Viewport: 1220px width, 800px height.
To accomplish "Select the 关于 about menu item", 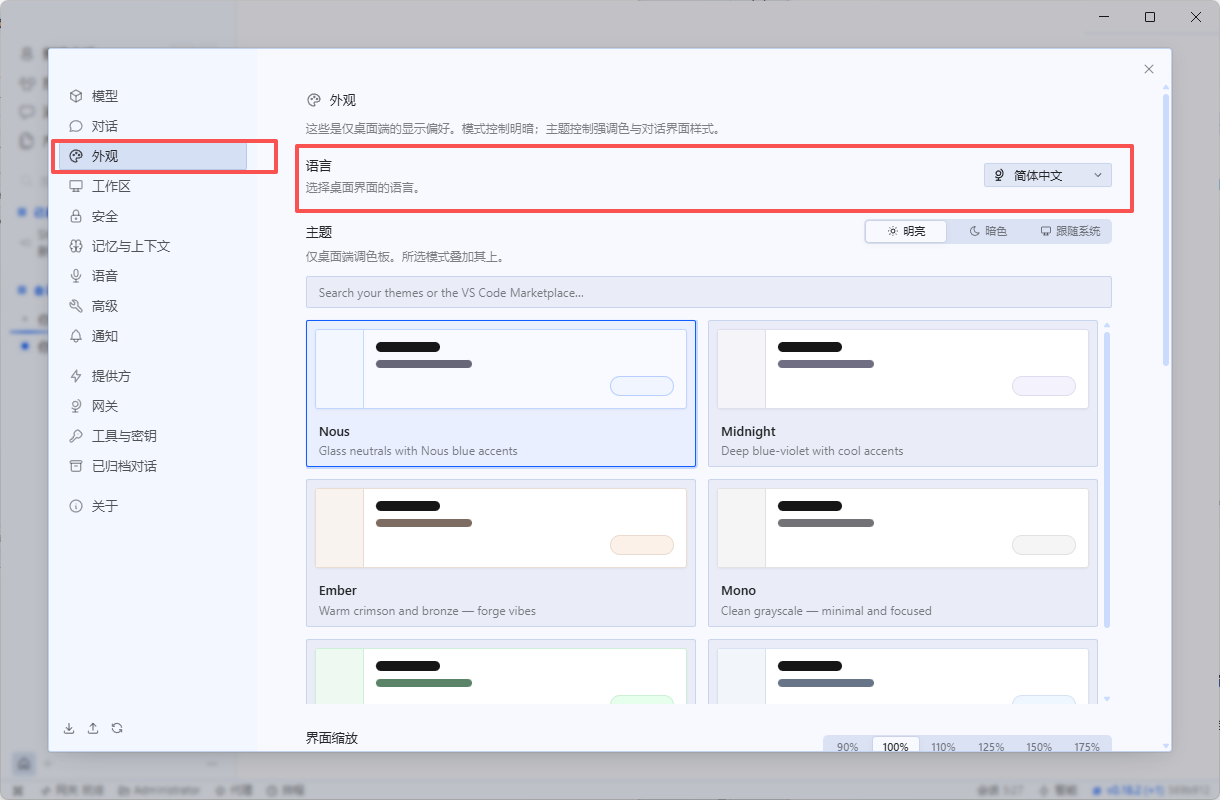I will [153, 506].
